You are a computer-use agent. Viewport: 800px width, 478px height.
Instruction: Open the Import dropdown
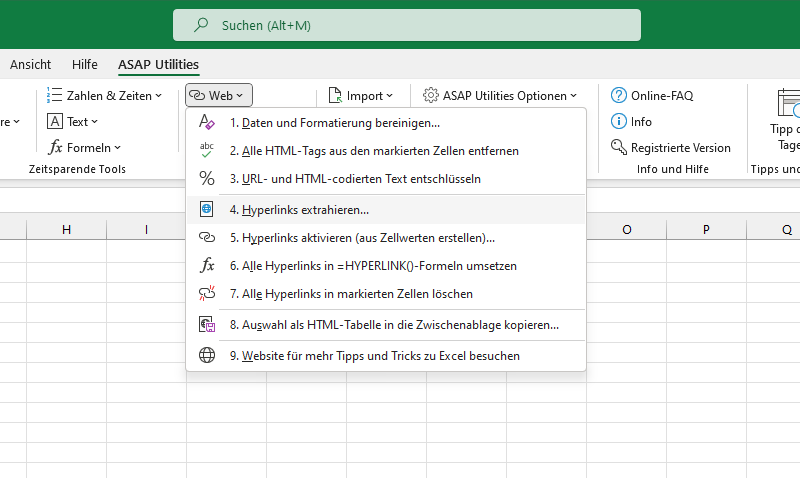389,95
